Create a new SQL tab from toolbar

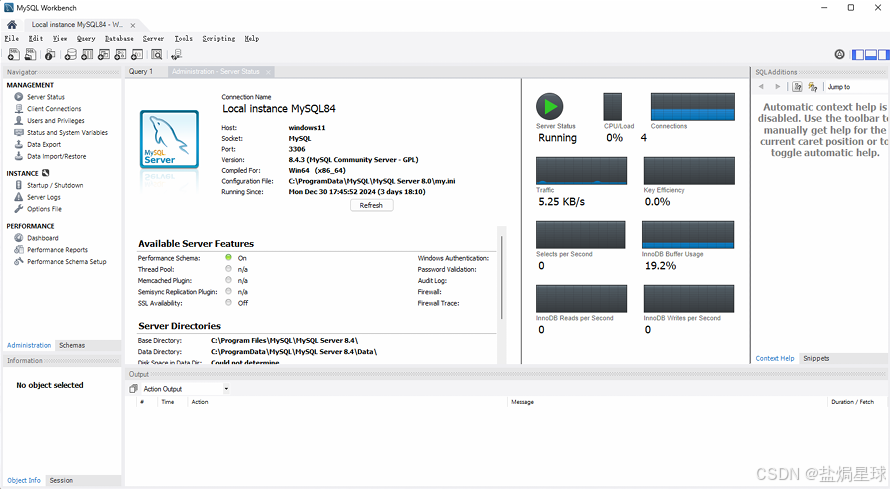pyautogui.click(x=14, y=54)
